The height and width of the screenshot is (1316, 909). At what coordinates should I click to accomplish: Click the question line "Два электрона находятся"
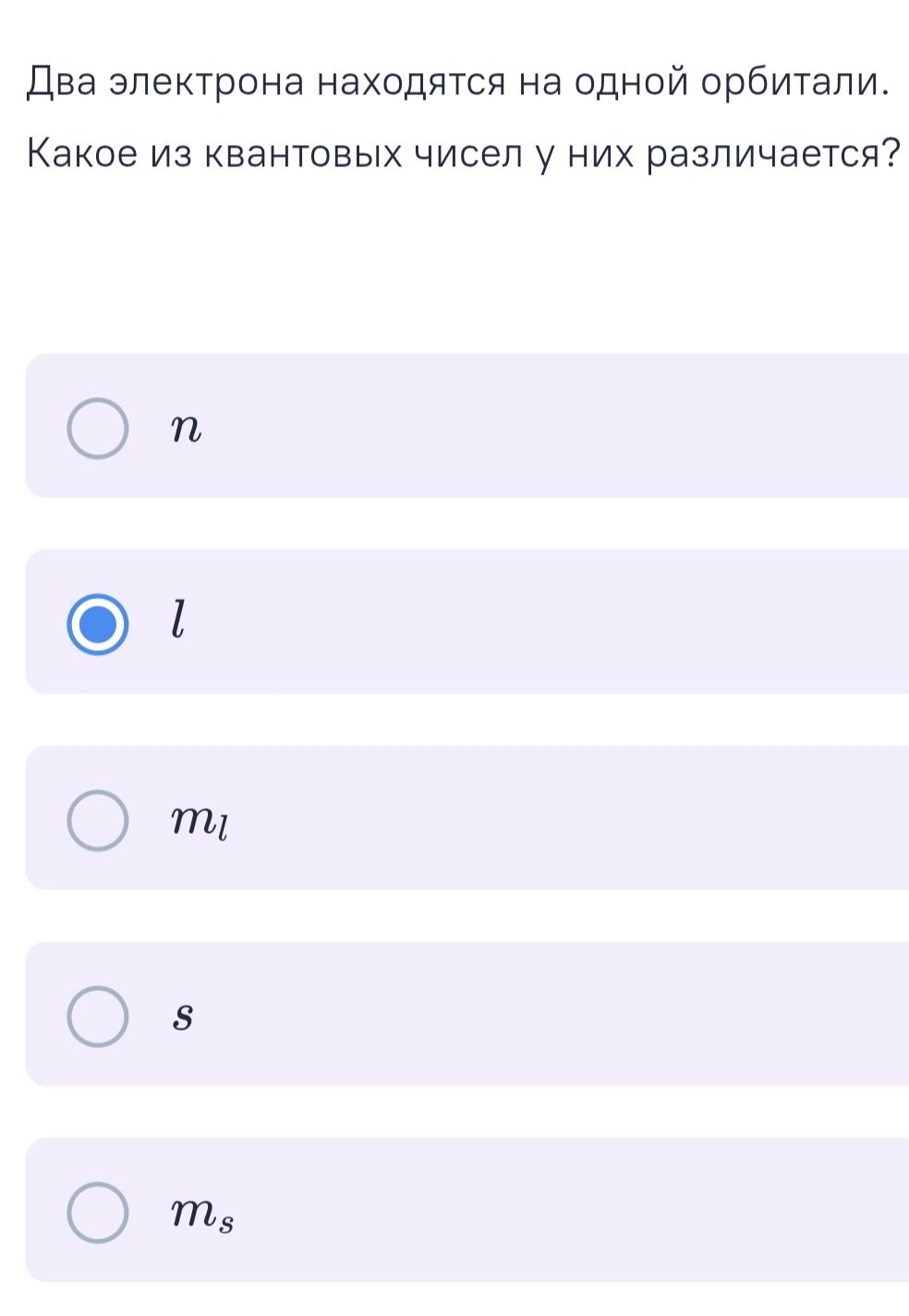pos(279,85)
